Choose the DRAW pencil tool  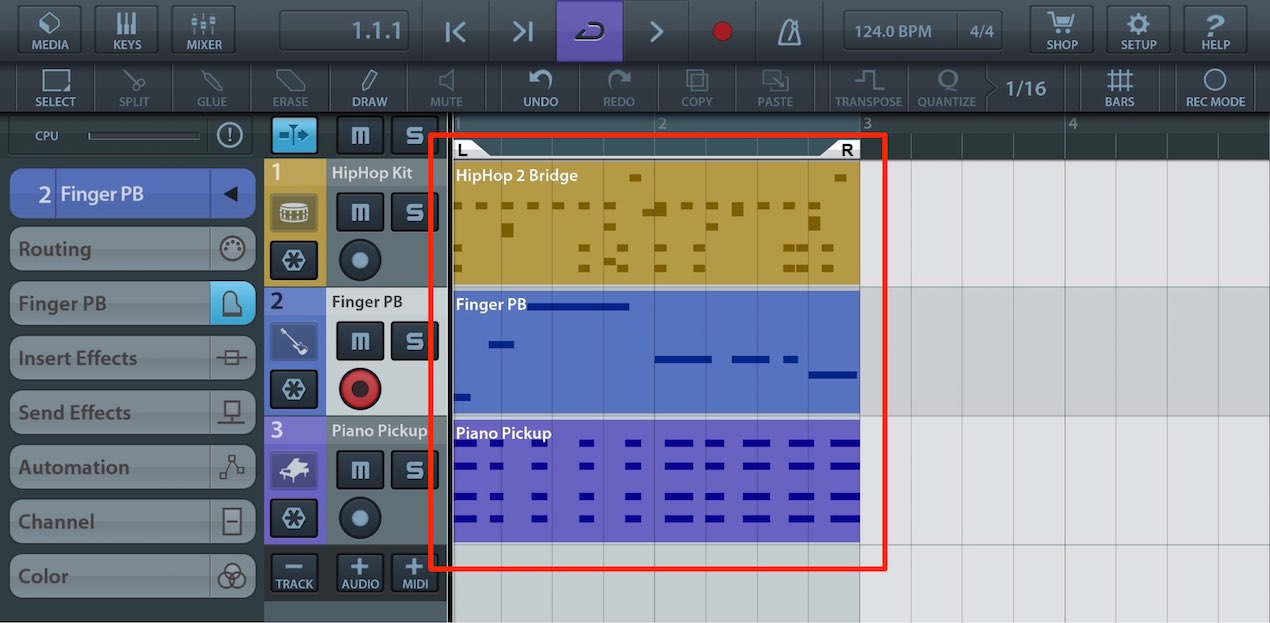click(369, 88)
